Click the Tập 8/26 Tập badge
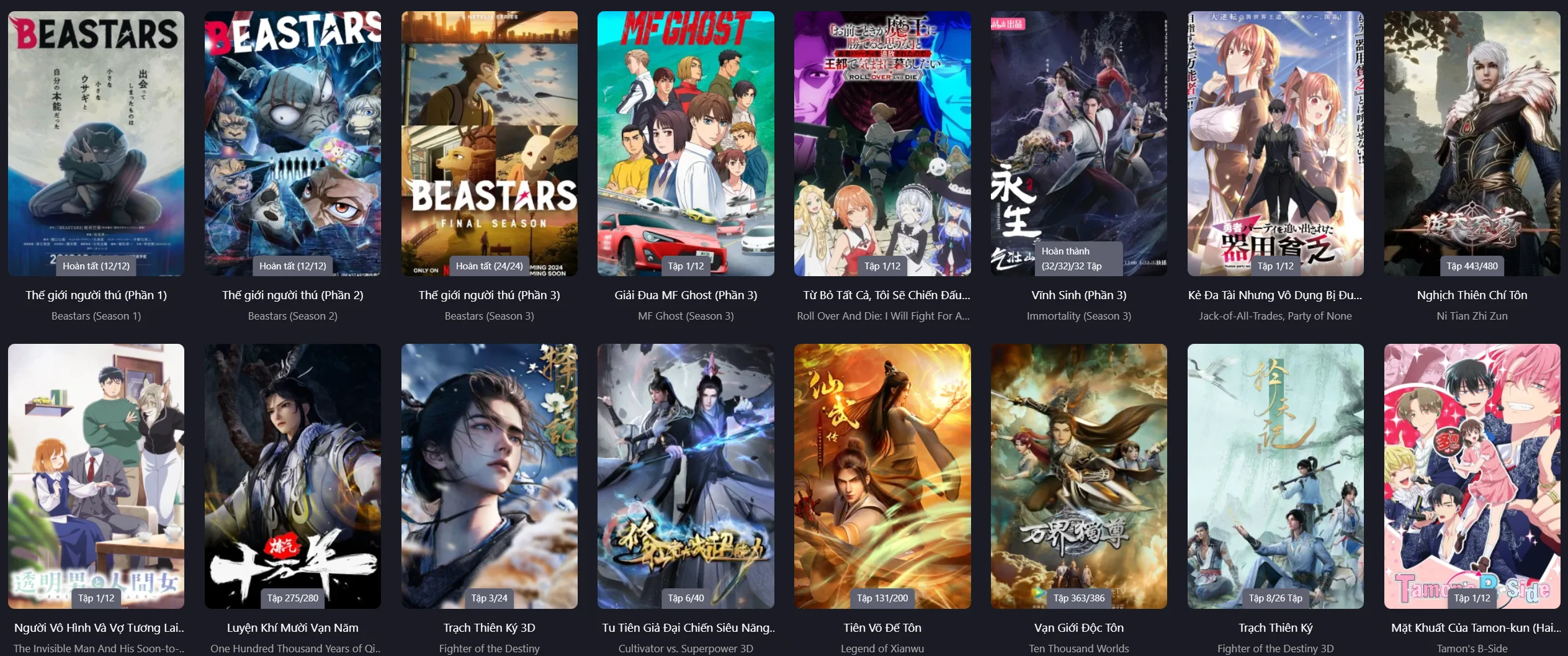Image resolution: width=1568 pixels, height=656 pixels. coord(1276,598)
